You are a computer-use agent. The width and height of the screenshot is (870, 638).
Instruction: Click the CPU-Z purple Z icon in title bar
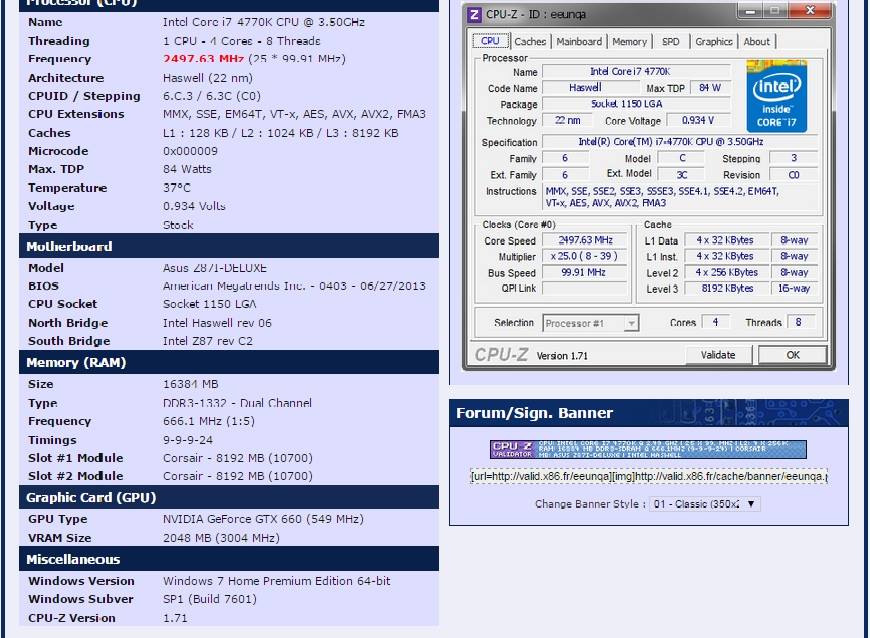474,14
